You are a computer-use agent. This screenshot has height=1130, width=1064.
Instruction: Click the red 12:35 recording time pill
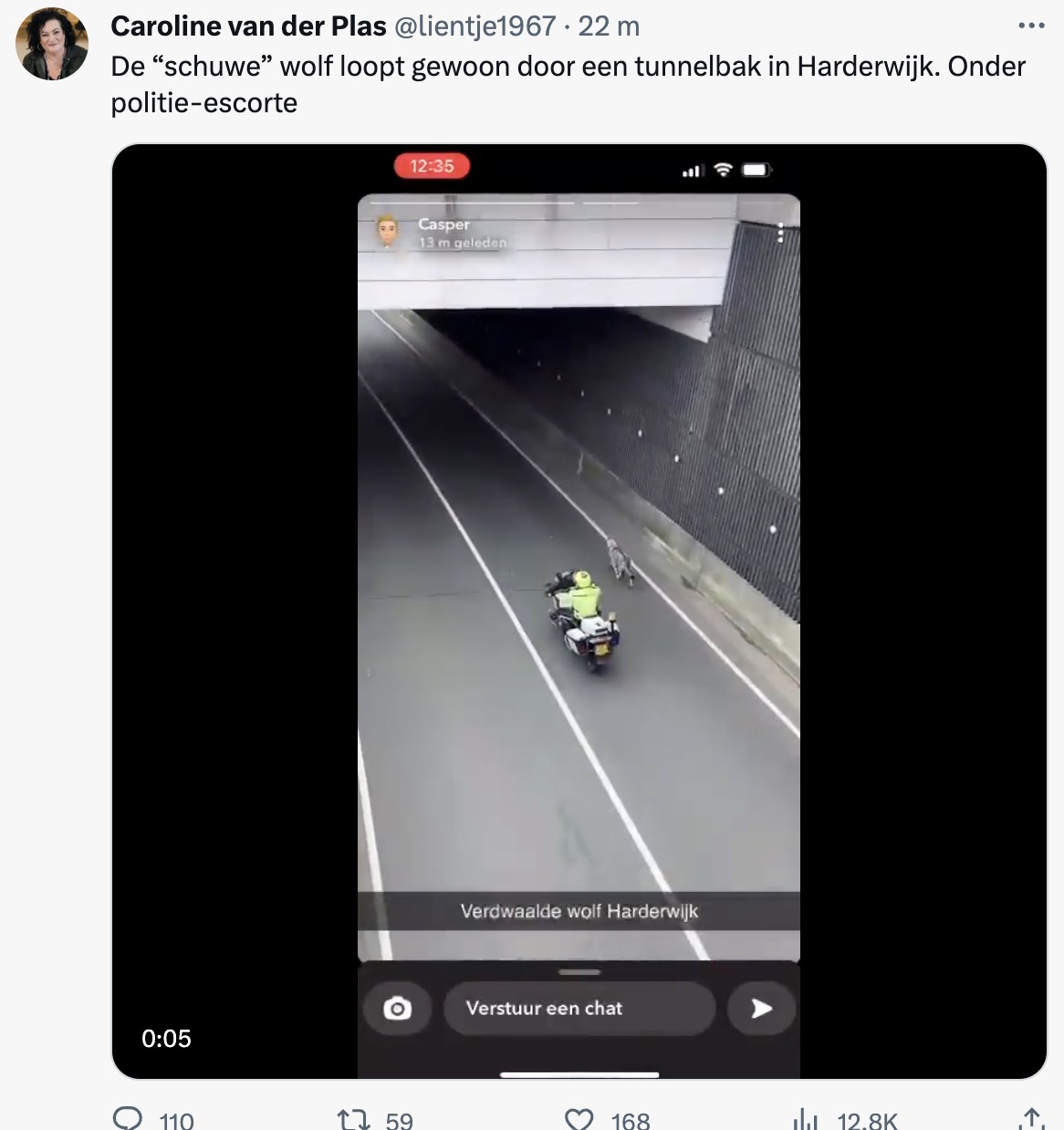432,166
